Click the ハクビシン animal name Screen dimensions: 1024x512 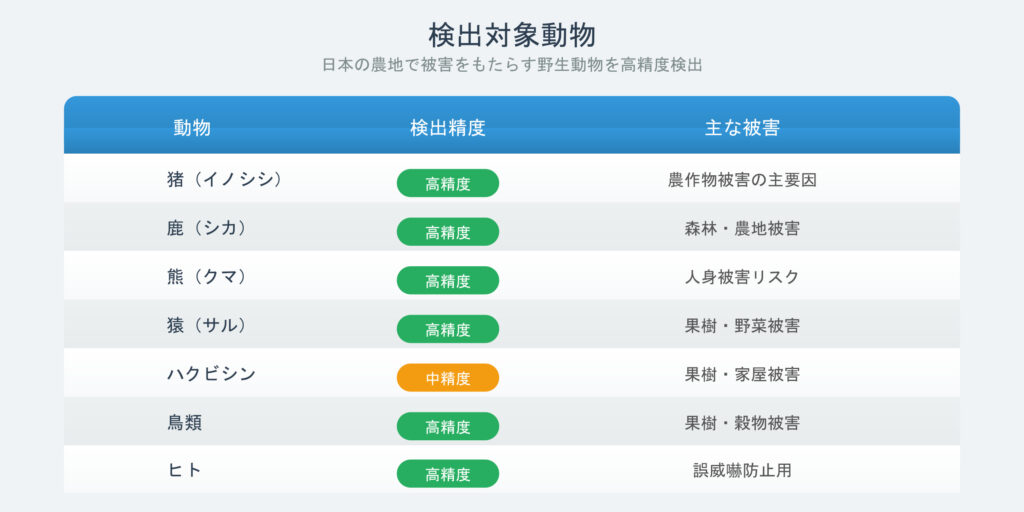click(x=211, y=374)
